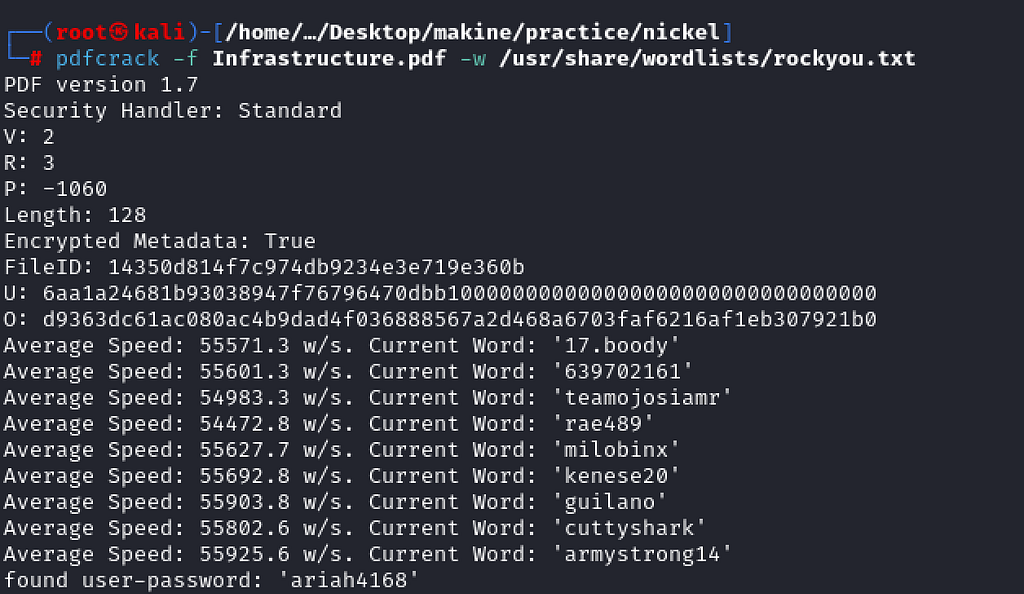Click the U: hash string line
This screenshot has width=1024, height=594.
point(440,293)
